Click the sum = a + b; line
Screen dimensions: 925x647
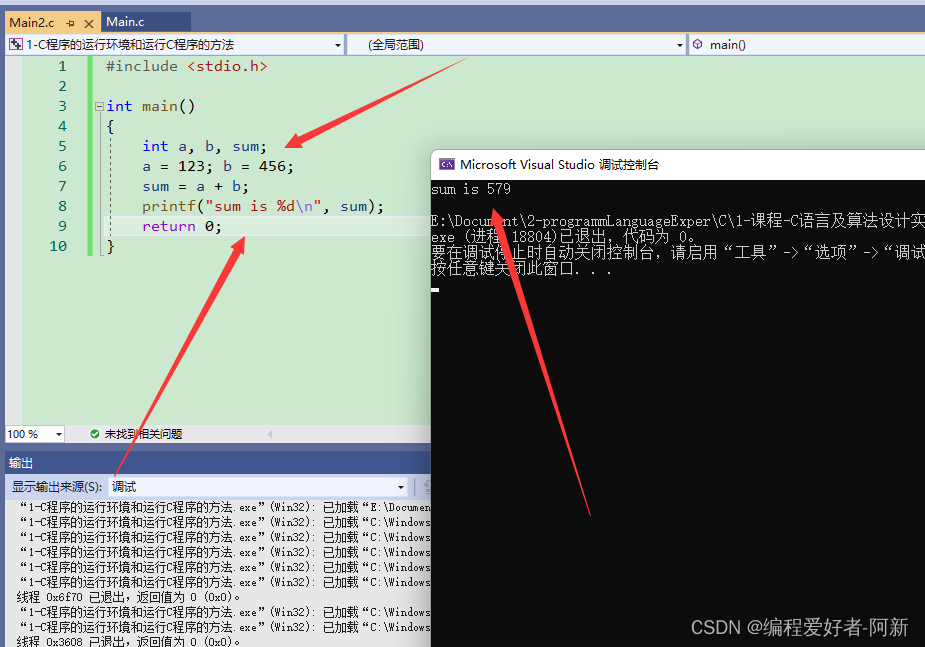click(195, 186)
